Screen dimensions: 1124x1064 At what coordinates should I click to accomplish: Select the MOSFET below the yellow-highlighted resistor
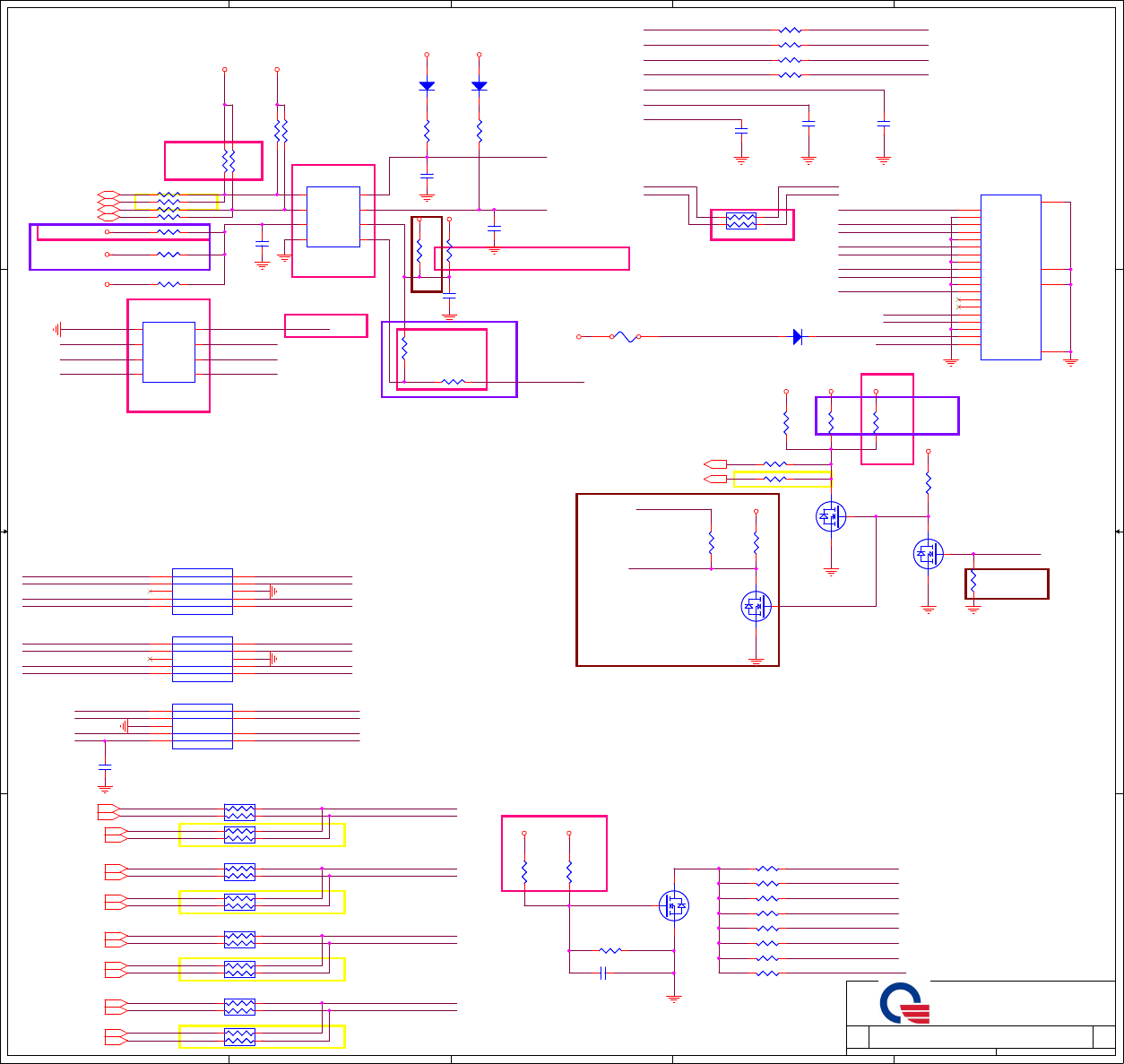point(831,516)
